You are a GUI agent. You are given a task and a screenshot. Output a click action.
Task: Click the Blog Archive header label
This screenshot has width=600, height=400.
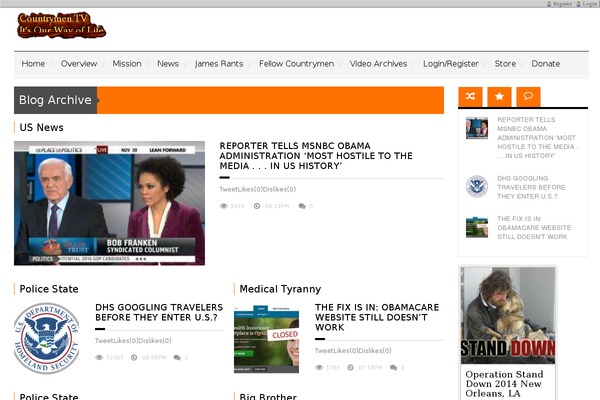click(x=55, y=100)
